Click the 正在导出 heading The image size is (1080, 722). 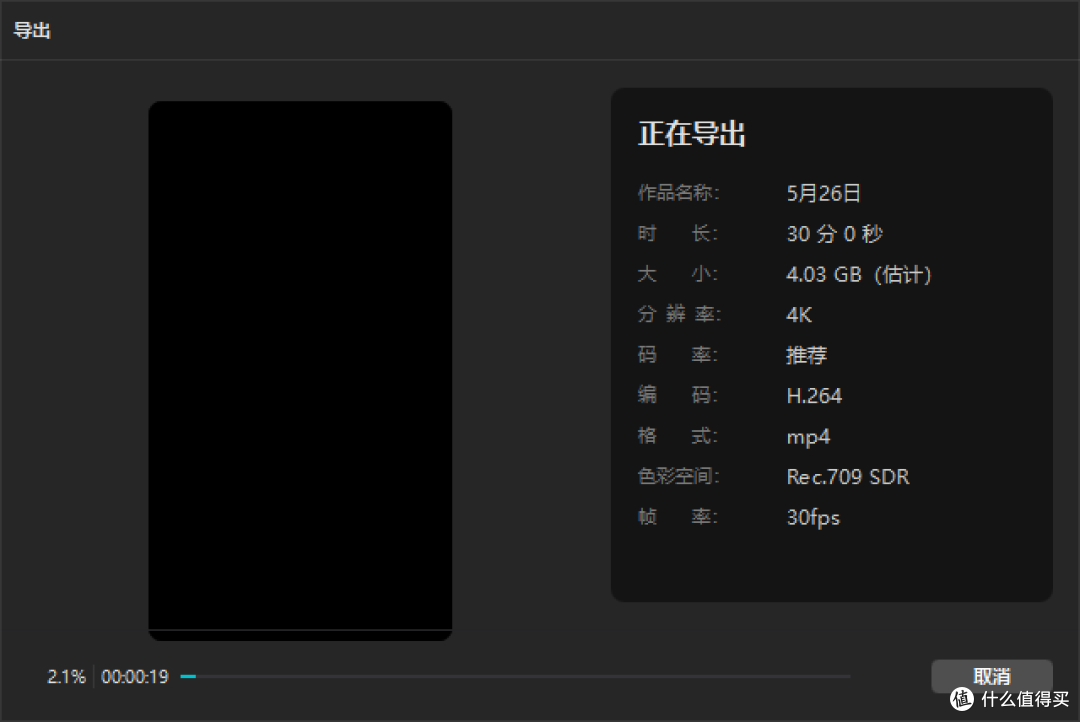click(692, 133)
